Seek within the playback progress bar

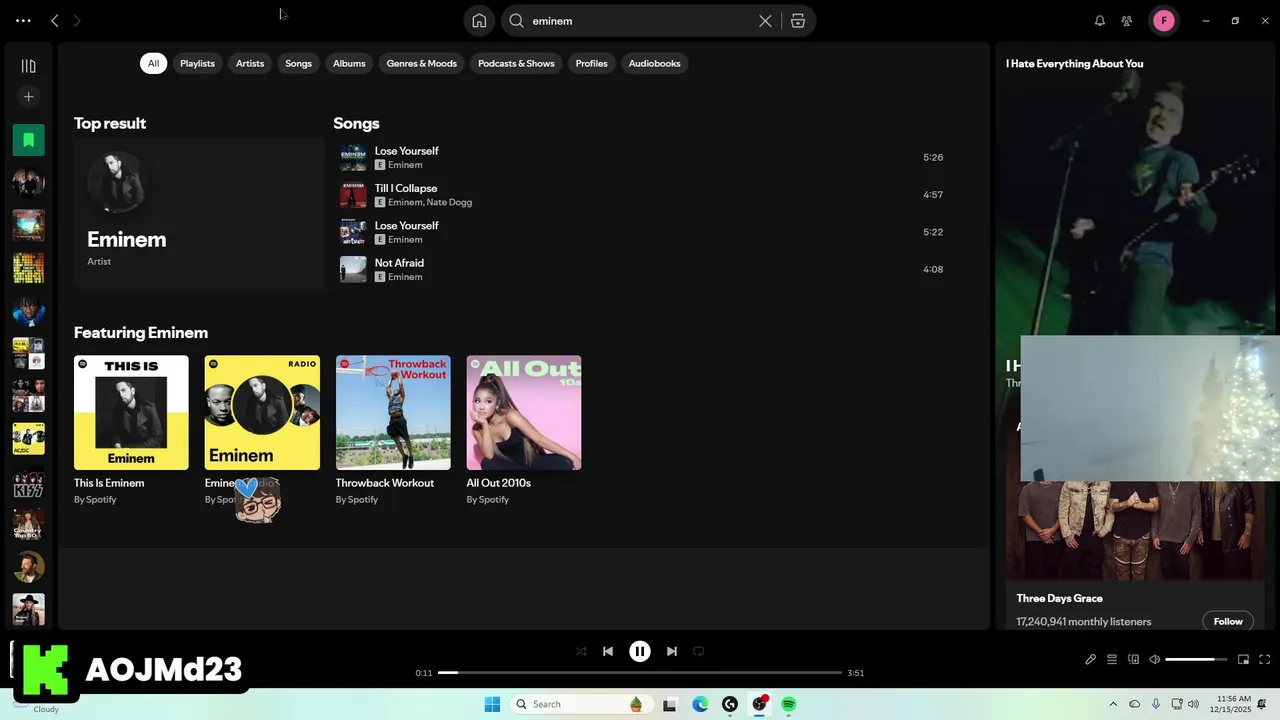640,673
